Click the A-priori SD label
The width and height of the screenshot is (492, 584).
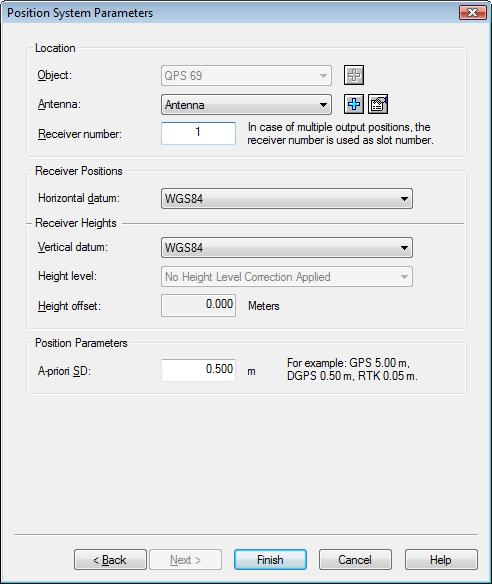coord(64,371)
